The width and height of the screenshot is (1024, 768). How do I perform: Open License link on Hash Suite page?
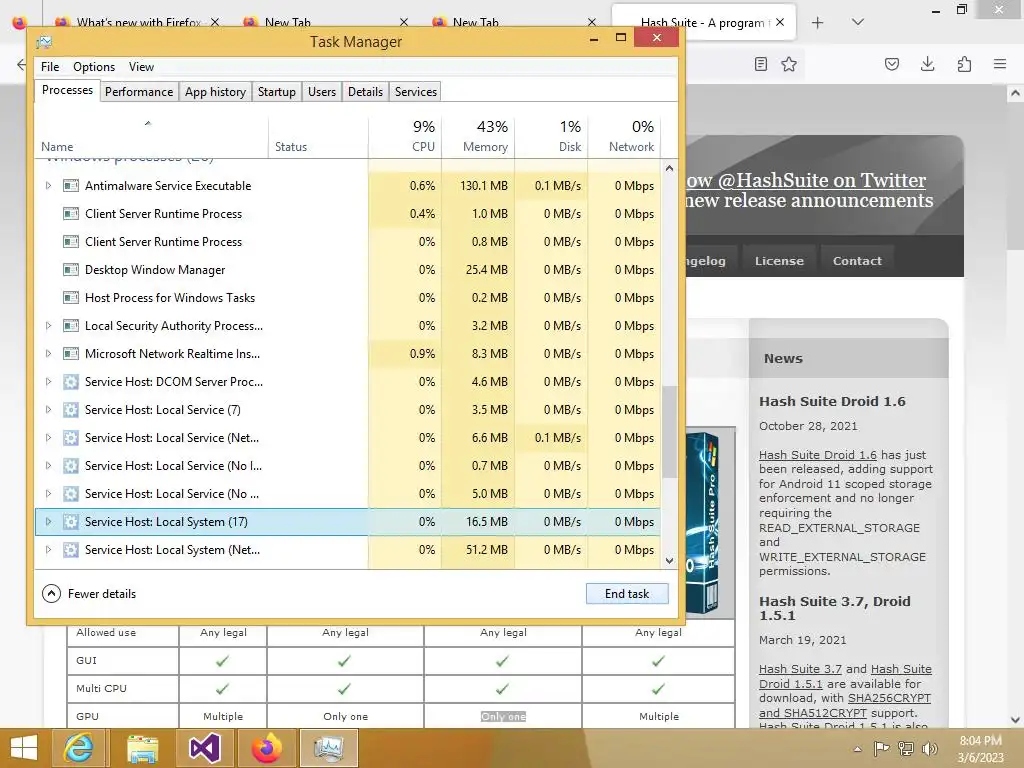(779, 261)
